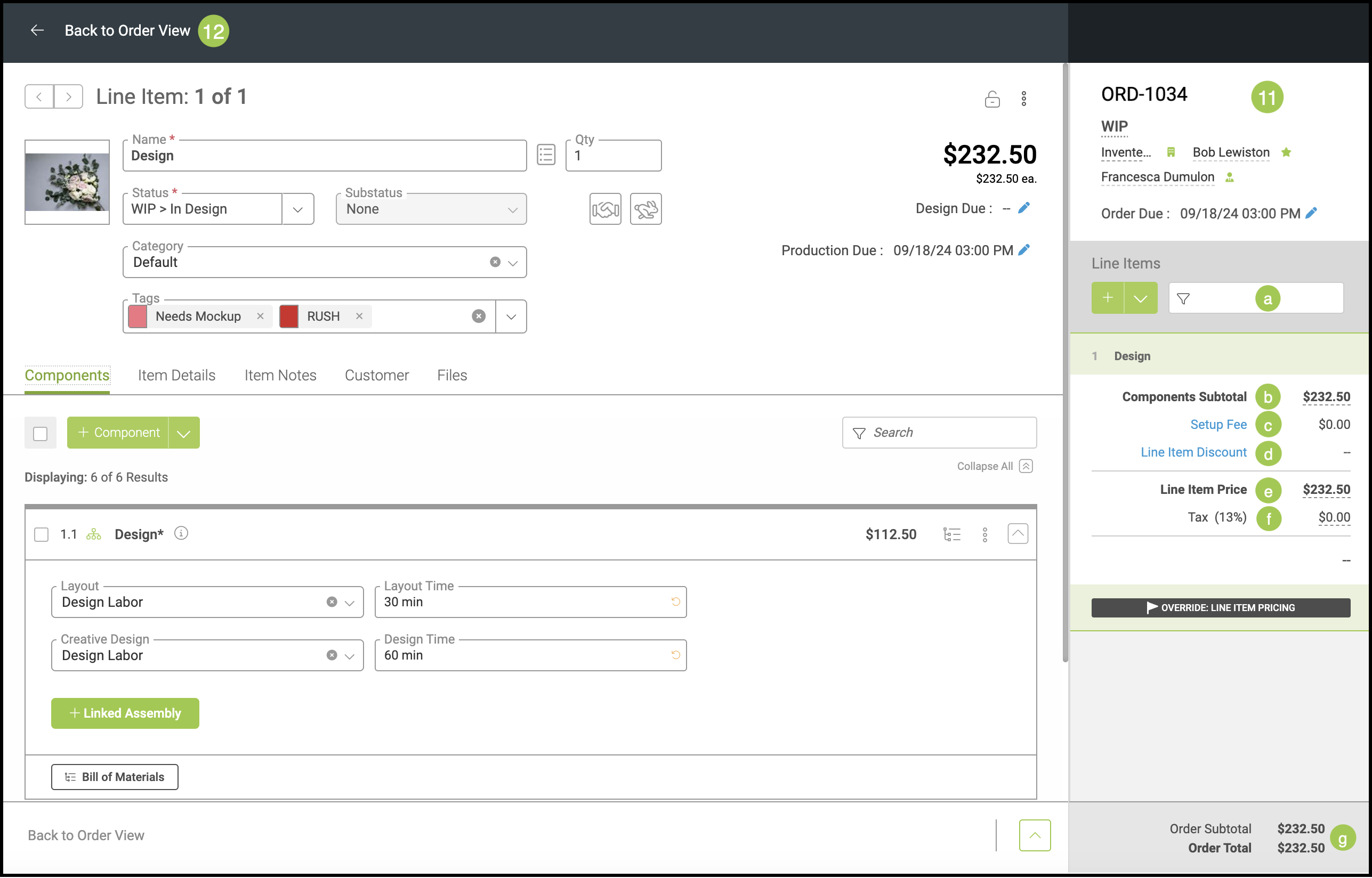This screenshot has width=1372, height=878.
Task: Open the Status dropdown arrow
Action: pos(297,209)
